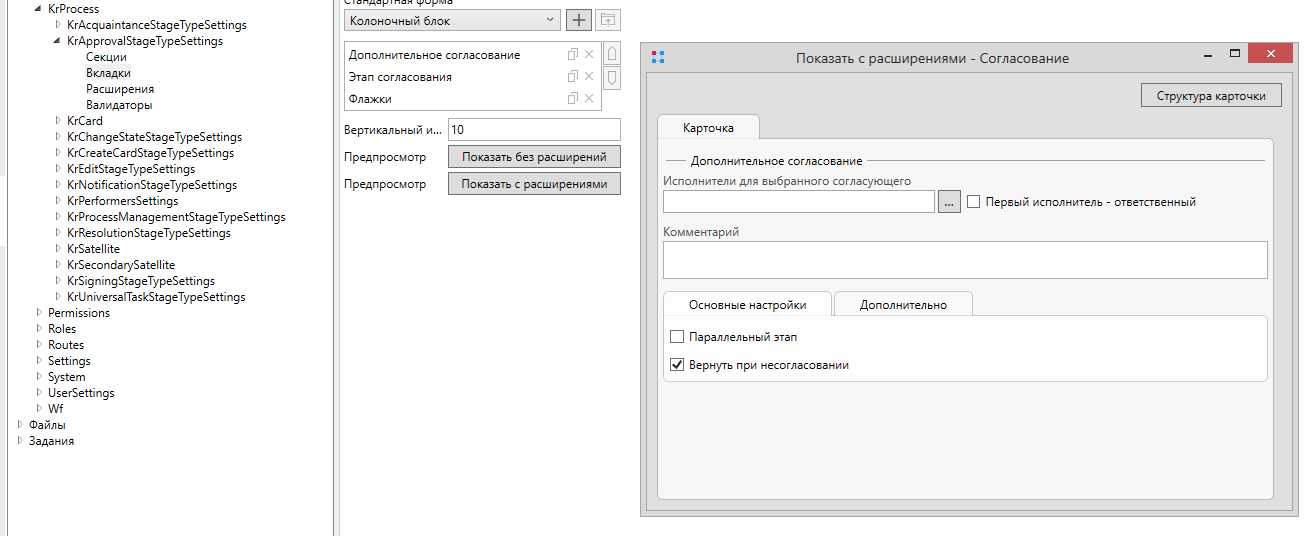Uncheck 'Вернуть при несогласовании'
This screenshot has height=536, width=1305.
677,365
